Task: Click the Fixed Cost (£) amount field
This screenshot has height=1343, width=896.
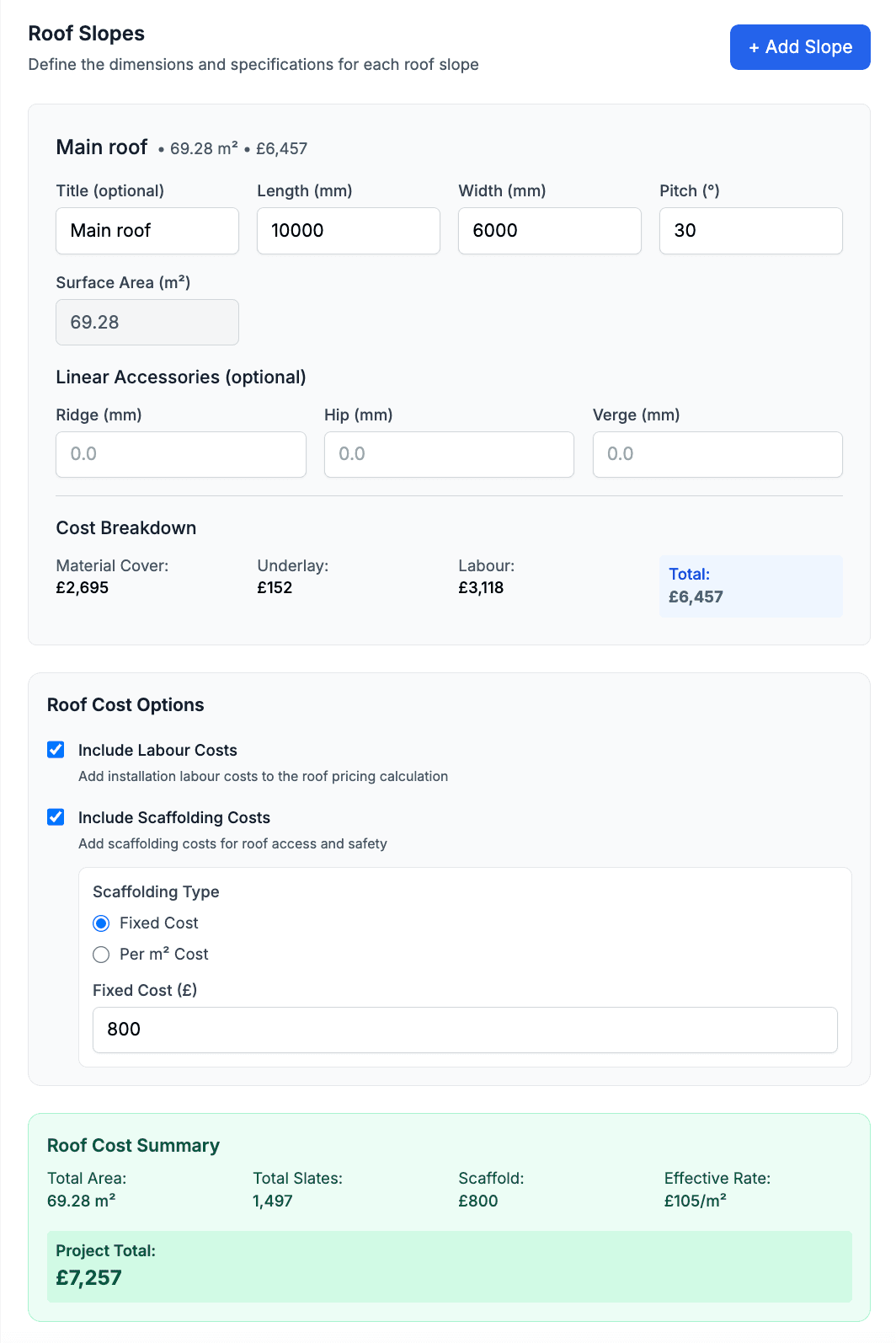Action: tap(465, 1030)
